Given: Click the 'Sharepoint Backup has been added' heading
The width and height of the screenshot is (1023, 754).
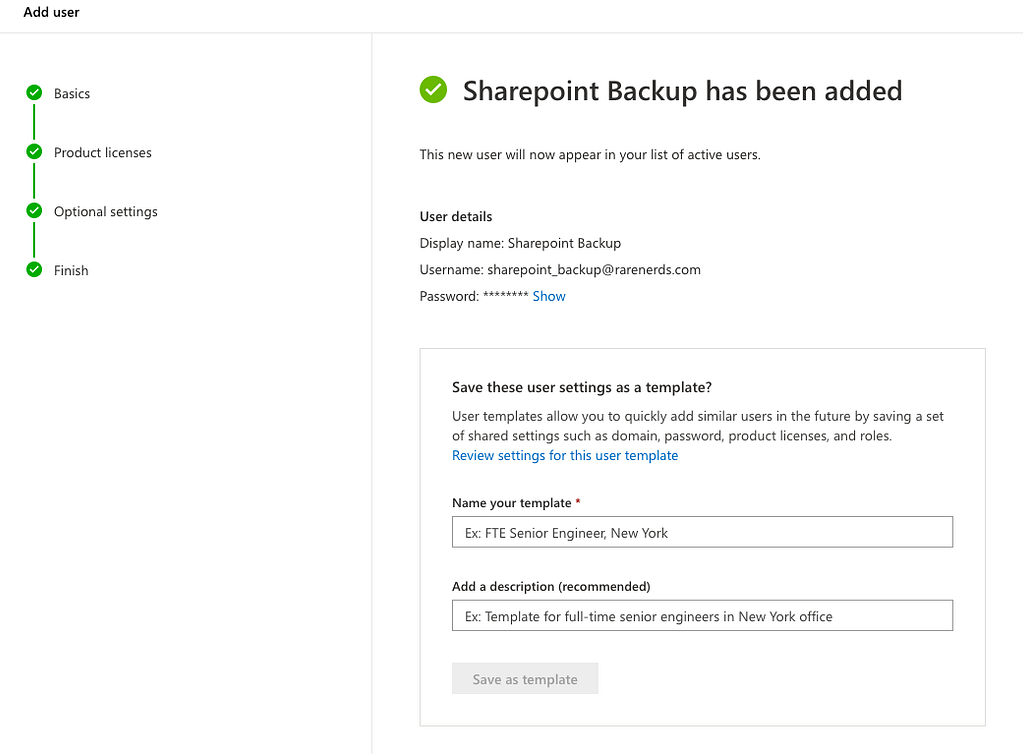Looking at the screenshot, I should pos(682,91).
